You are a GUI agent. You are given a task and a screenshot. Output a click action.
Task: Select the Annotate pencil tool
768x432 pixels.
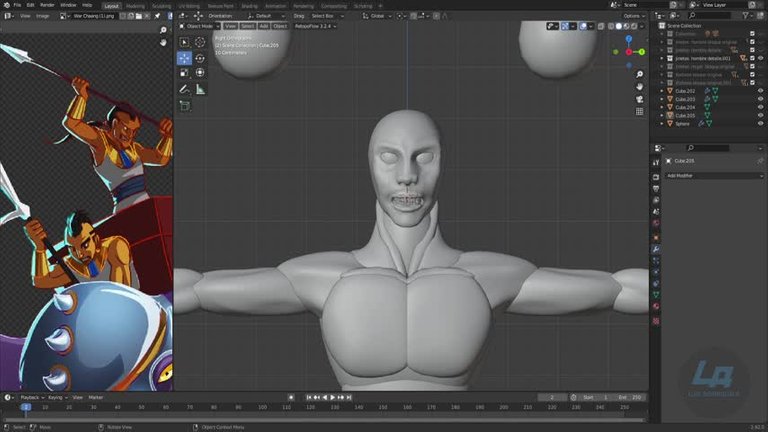coord(185,89)
